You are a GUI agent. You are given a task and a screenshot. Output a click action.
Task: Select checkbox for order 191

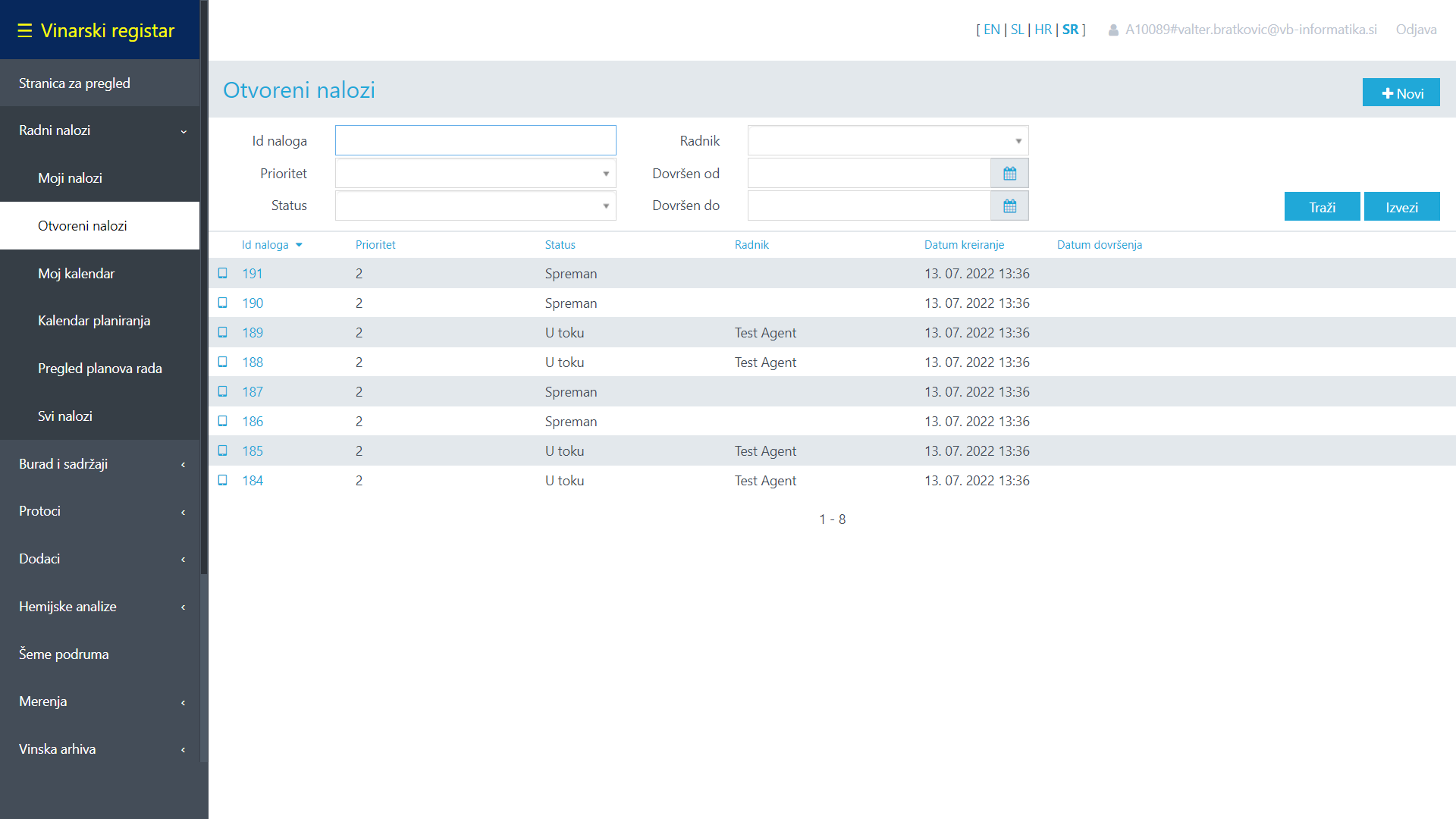click(223, 273)
